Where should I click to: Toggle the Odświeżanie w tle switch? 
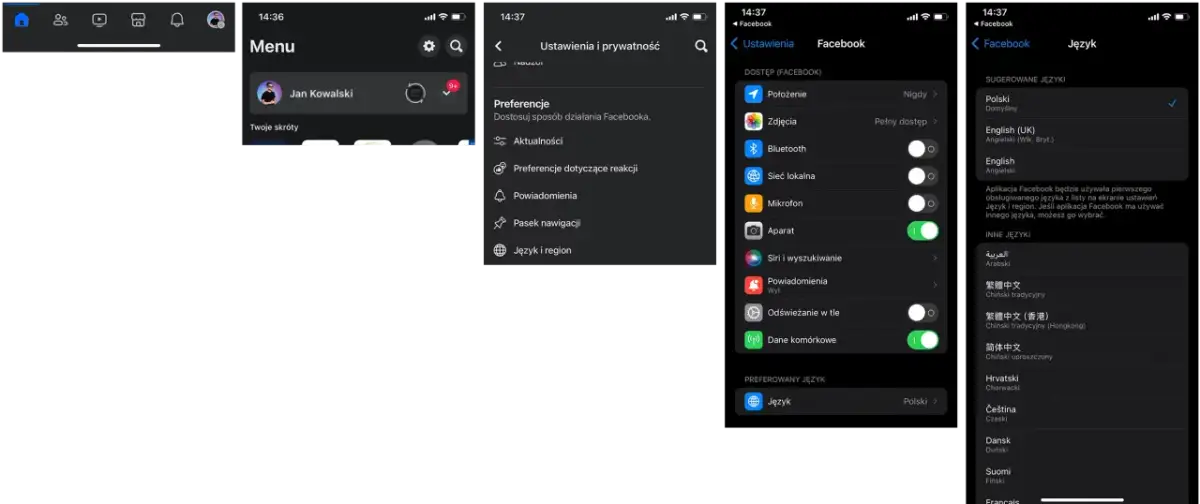click(x=922, y=313)
